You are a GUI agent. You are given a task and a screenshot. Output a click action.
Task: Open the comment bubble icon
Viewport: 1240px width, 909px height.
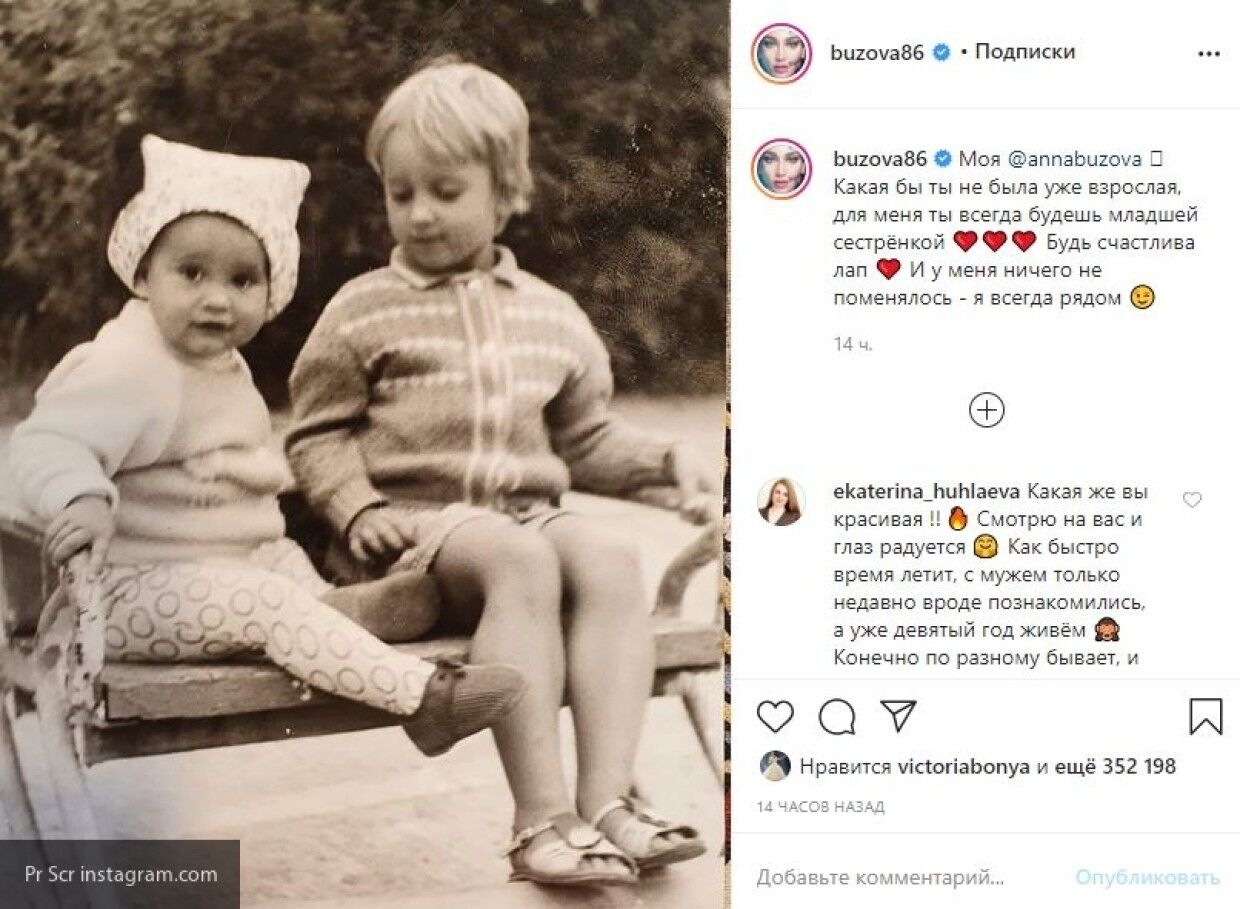[x=837, y=716]
